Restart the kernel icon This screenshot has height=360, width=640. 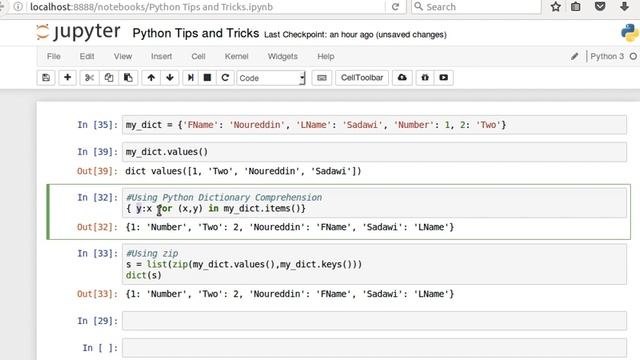tap(225, 78)
